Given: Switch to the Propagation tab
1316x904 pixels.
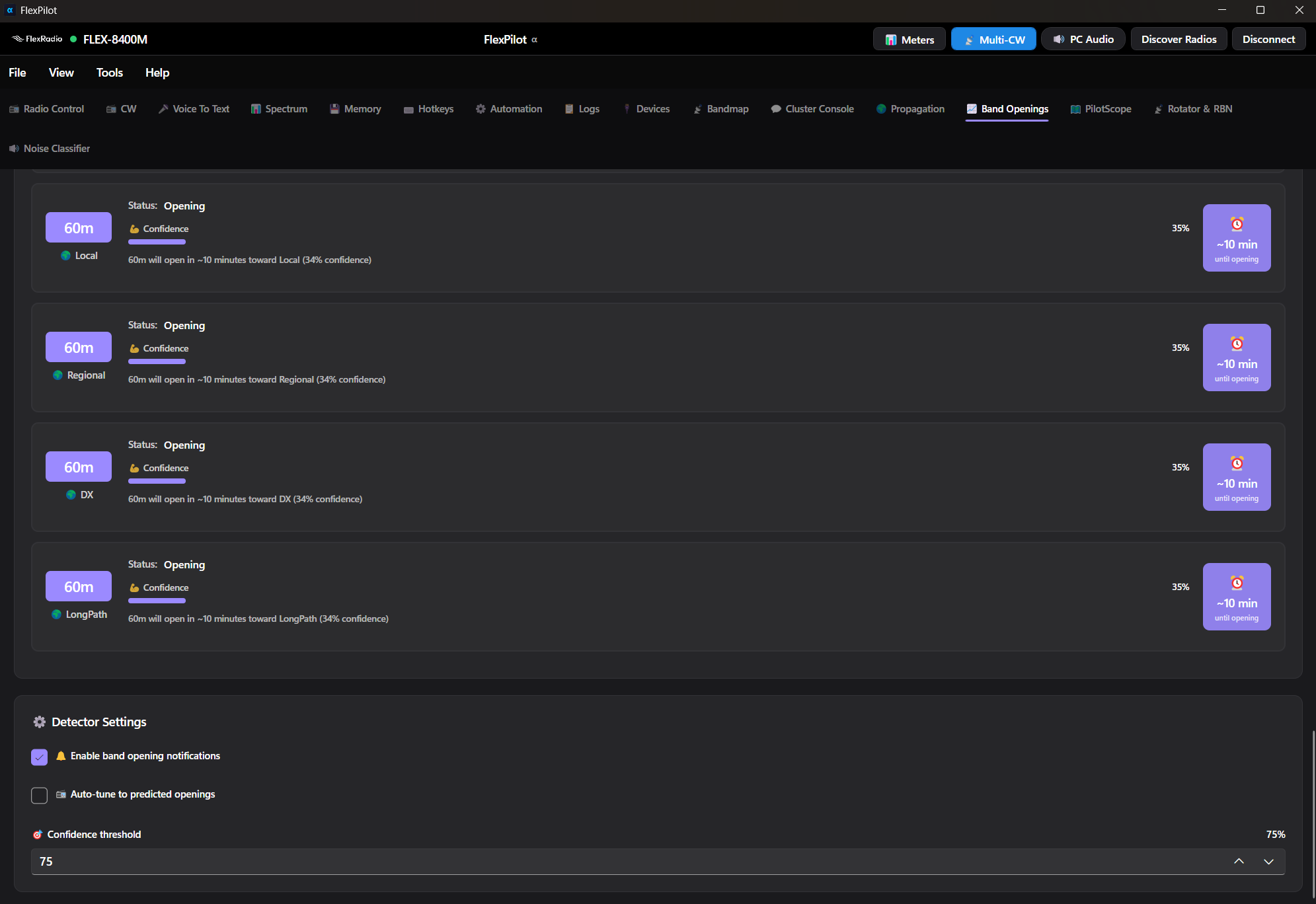Looking at the screenshot, I should pos(910,109).
